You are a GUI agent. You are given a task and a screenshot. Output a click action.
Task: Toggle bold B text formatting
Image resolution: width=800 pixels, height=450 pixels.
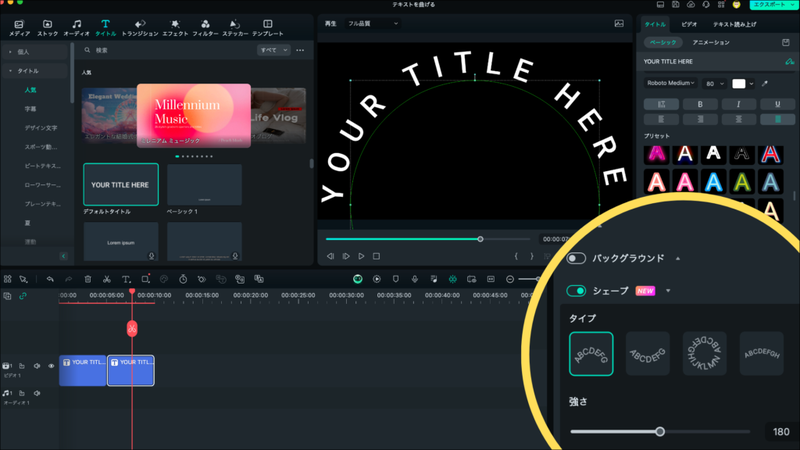[x=700, y=104]
